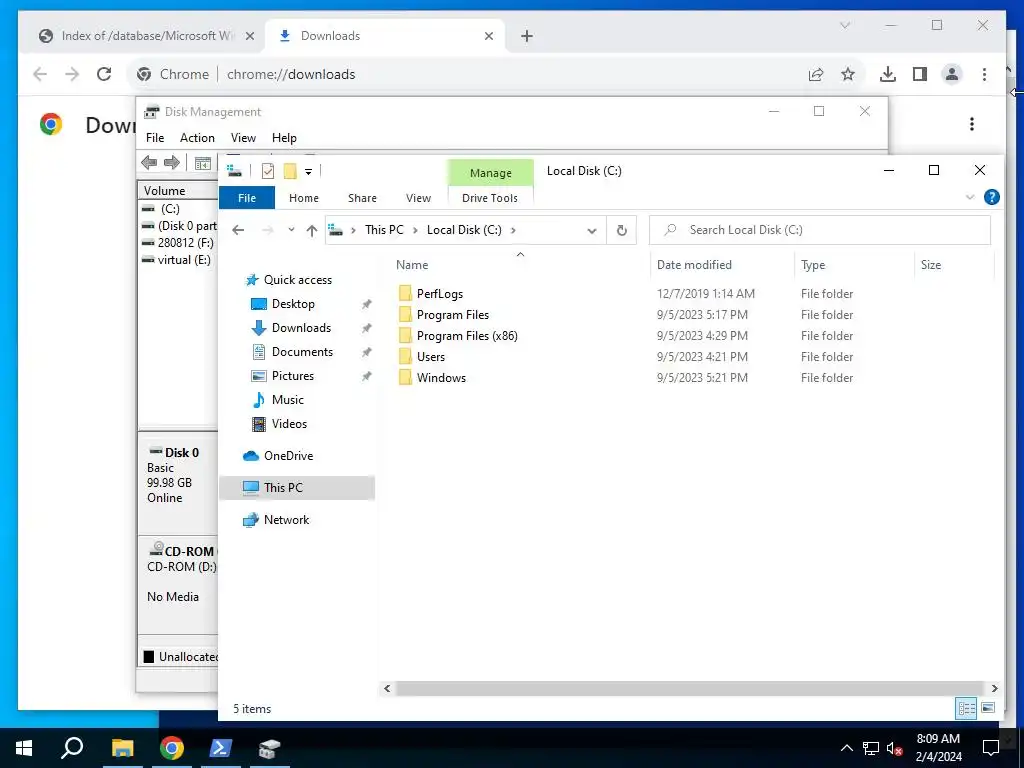Image resolution: width=1024 pixels, height=768 pixels.
Task: Open Chrome share page icon
Action: [816, 74]
